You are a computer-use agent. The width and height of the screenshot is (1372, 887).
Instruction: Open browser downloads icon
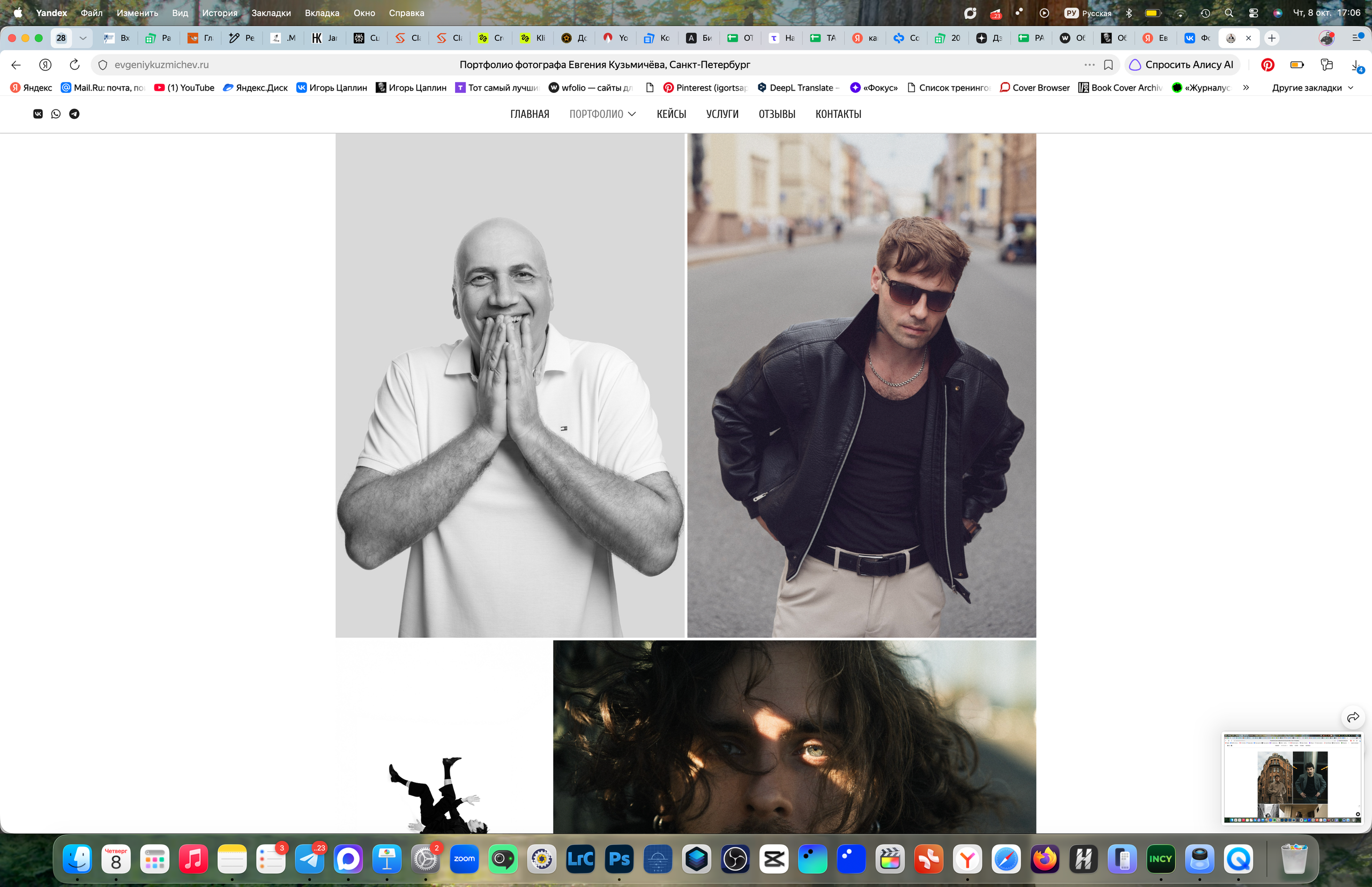(x=1356, y=65)
